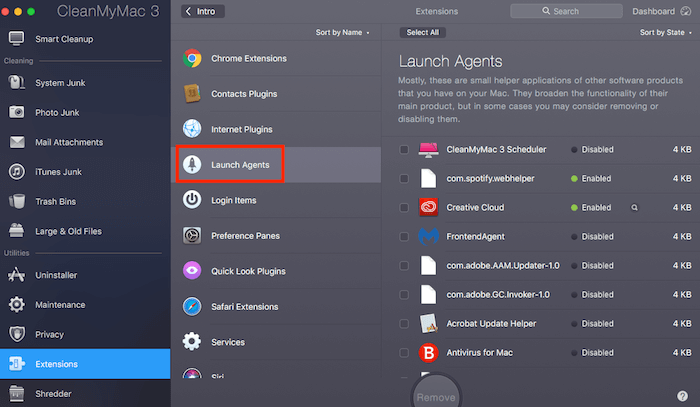Screen dimensions: 700x407
Task: Check the Creative Cloud checkbox
Action: point(404,208)
